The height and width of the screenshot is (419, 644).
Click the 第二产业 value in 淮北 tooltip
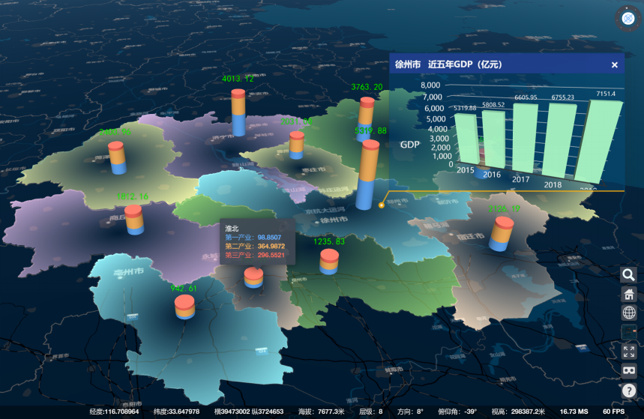(271, 246)
